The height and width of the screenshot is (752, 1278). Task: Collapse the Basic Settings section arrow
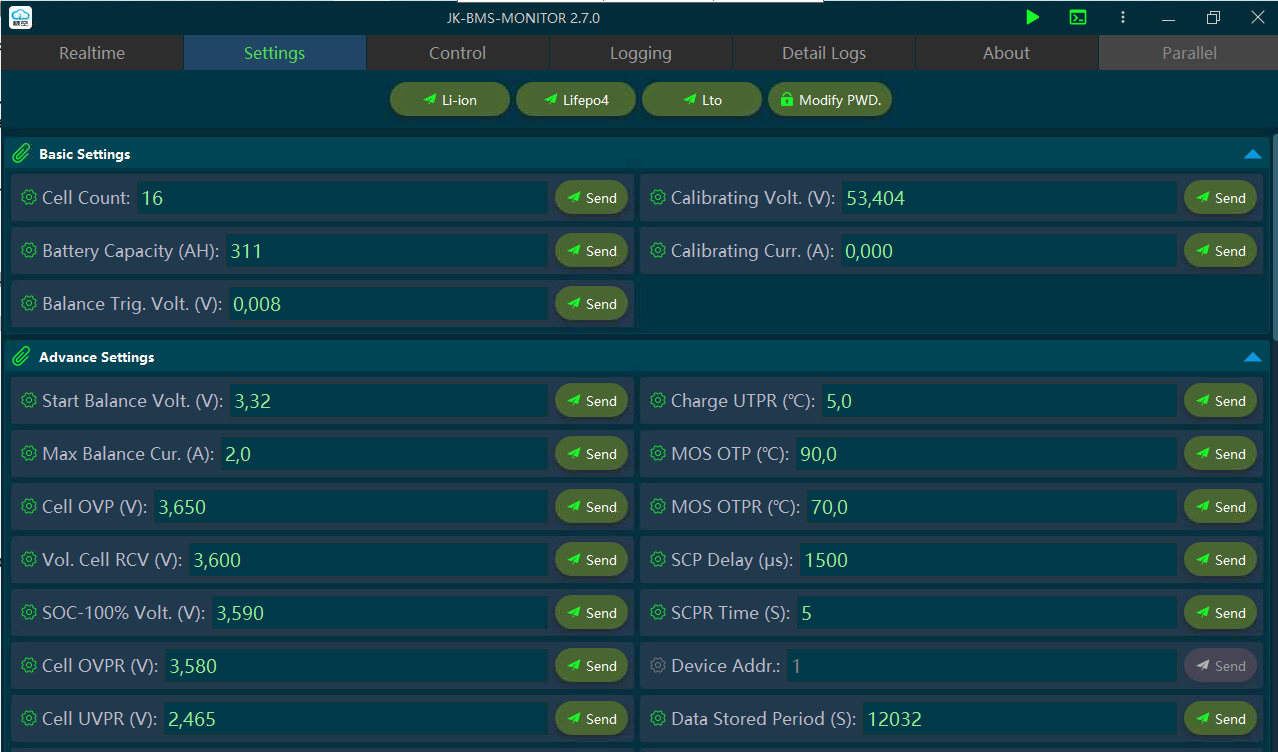coord(1252,154)
